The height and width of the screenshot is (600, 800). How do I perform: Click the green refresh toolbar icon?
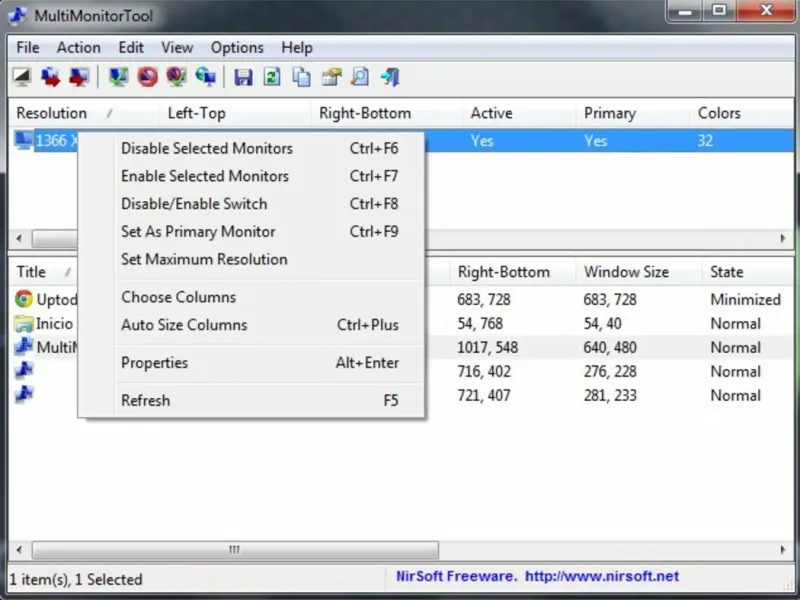[x=272, y=77]
